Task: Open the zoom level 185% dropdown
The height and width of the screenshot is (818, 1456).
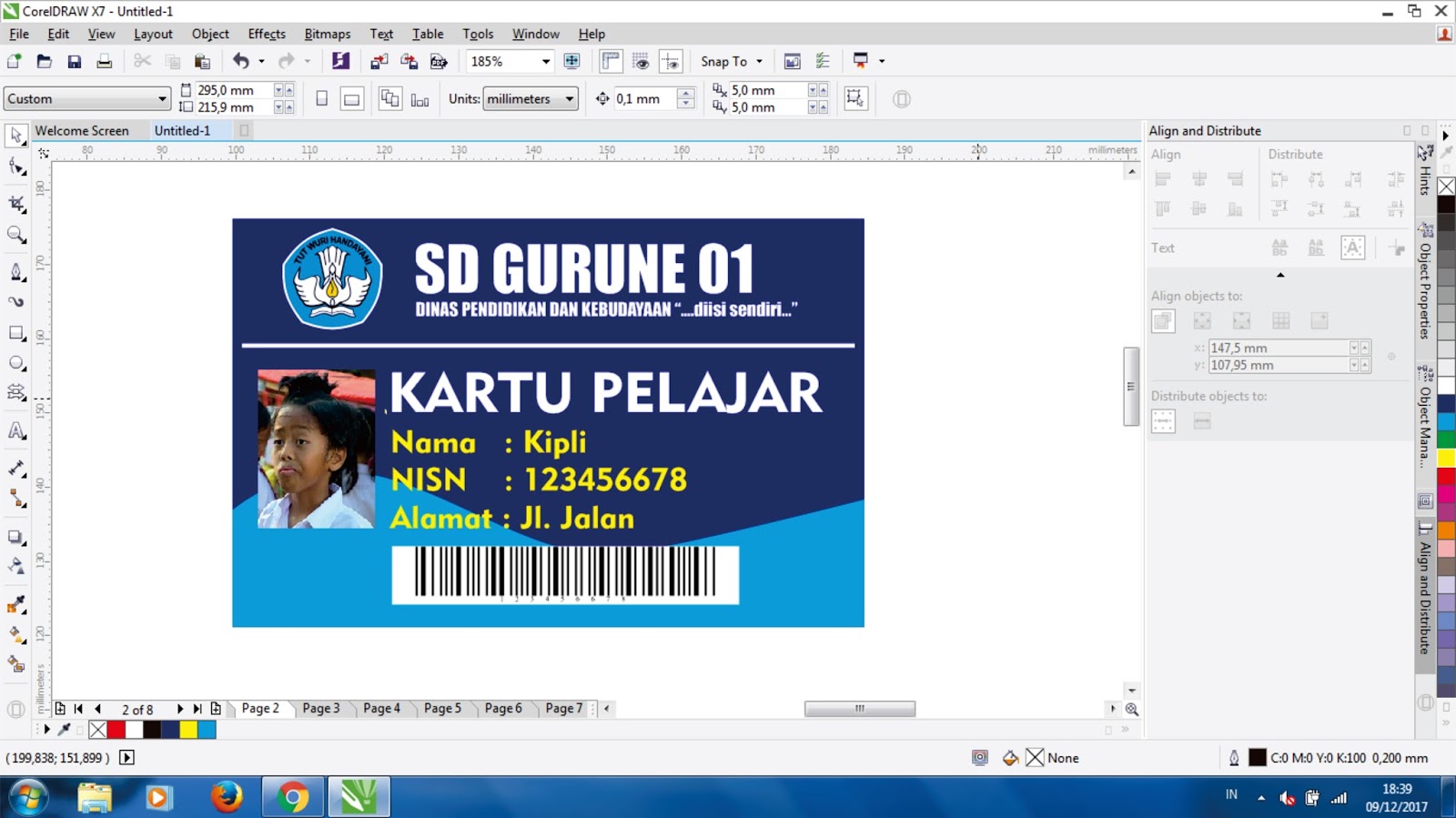Action: point(546,61)
